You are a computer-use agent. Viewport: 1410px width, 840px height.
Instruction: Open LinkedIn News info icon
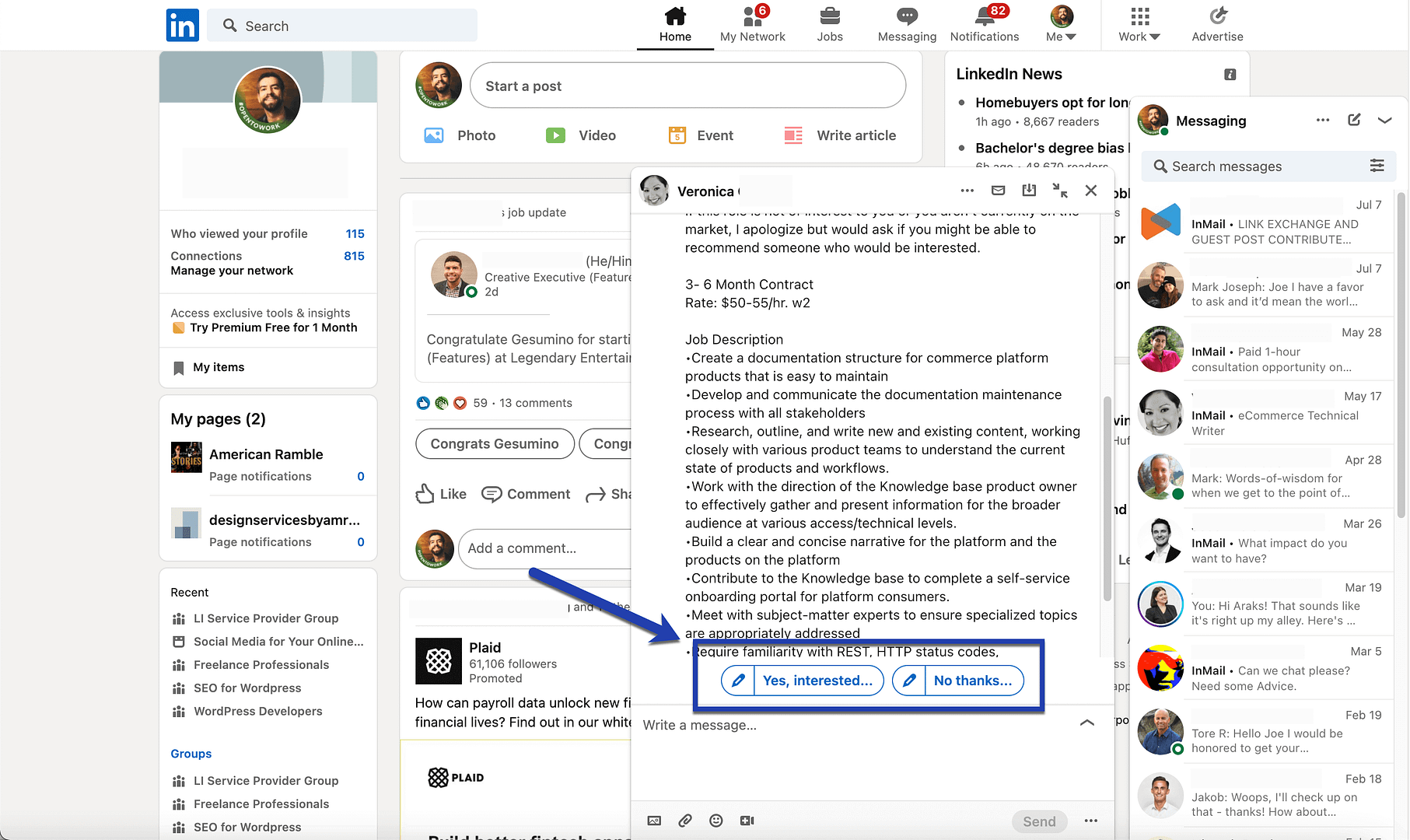point(1230,75)
